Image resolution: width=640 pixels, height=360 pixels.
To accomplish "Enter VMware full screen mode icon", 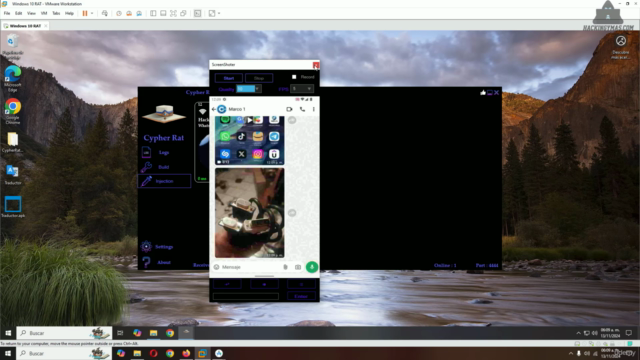I will click(173, 13).
